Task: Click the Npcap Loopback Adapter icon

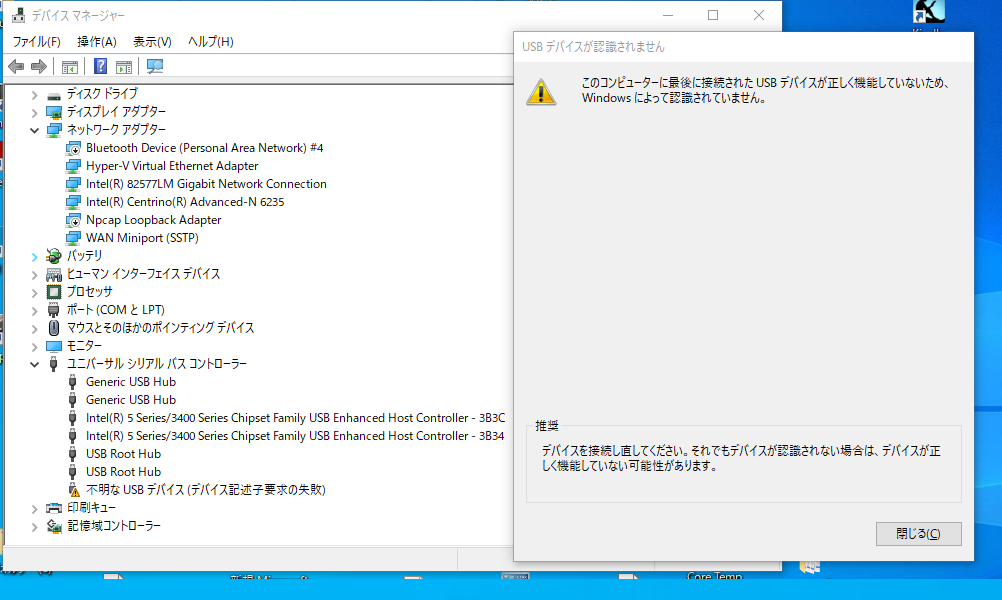Action: 73,220
